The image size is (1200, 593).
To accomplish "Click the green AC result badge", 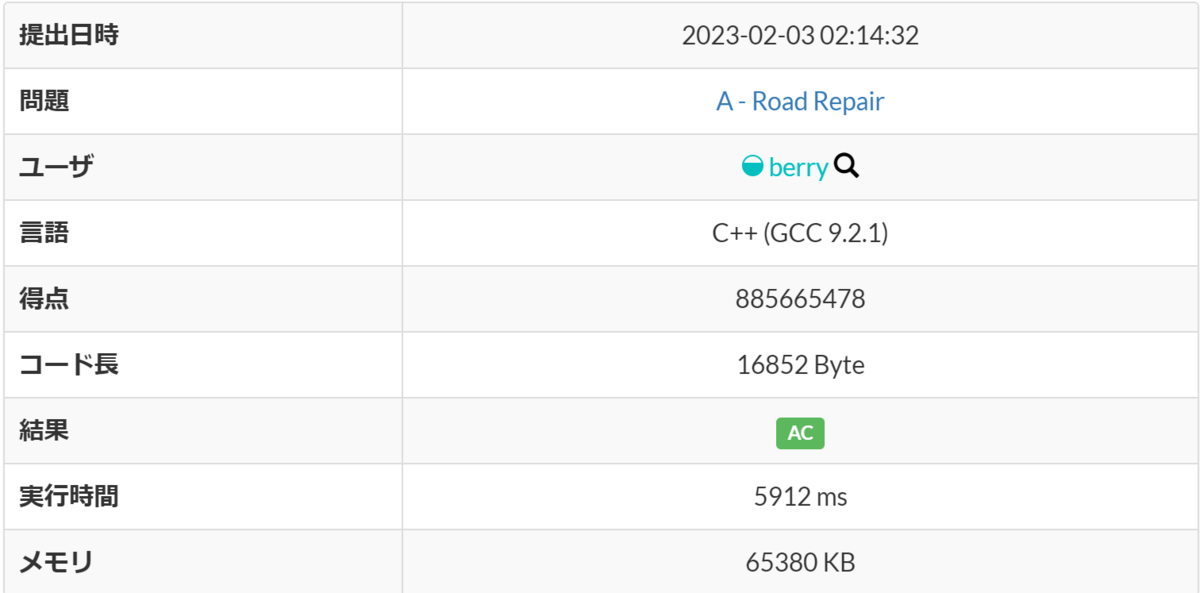I will pos(800,433).
